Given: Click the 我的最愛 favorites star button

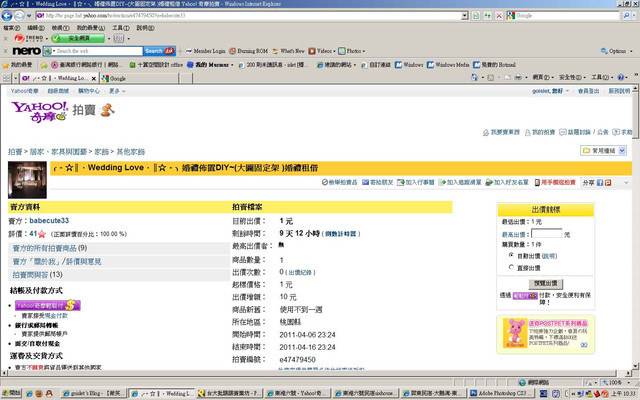Looking at the screenshot, I should pyautogui.click(x=18, y=64).
